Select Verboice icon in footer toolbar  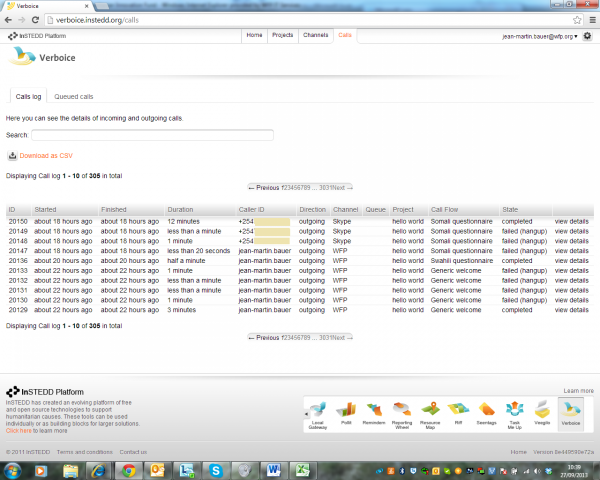(571, 414)
